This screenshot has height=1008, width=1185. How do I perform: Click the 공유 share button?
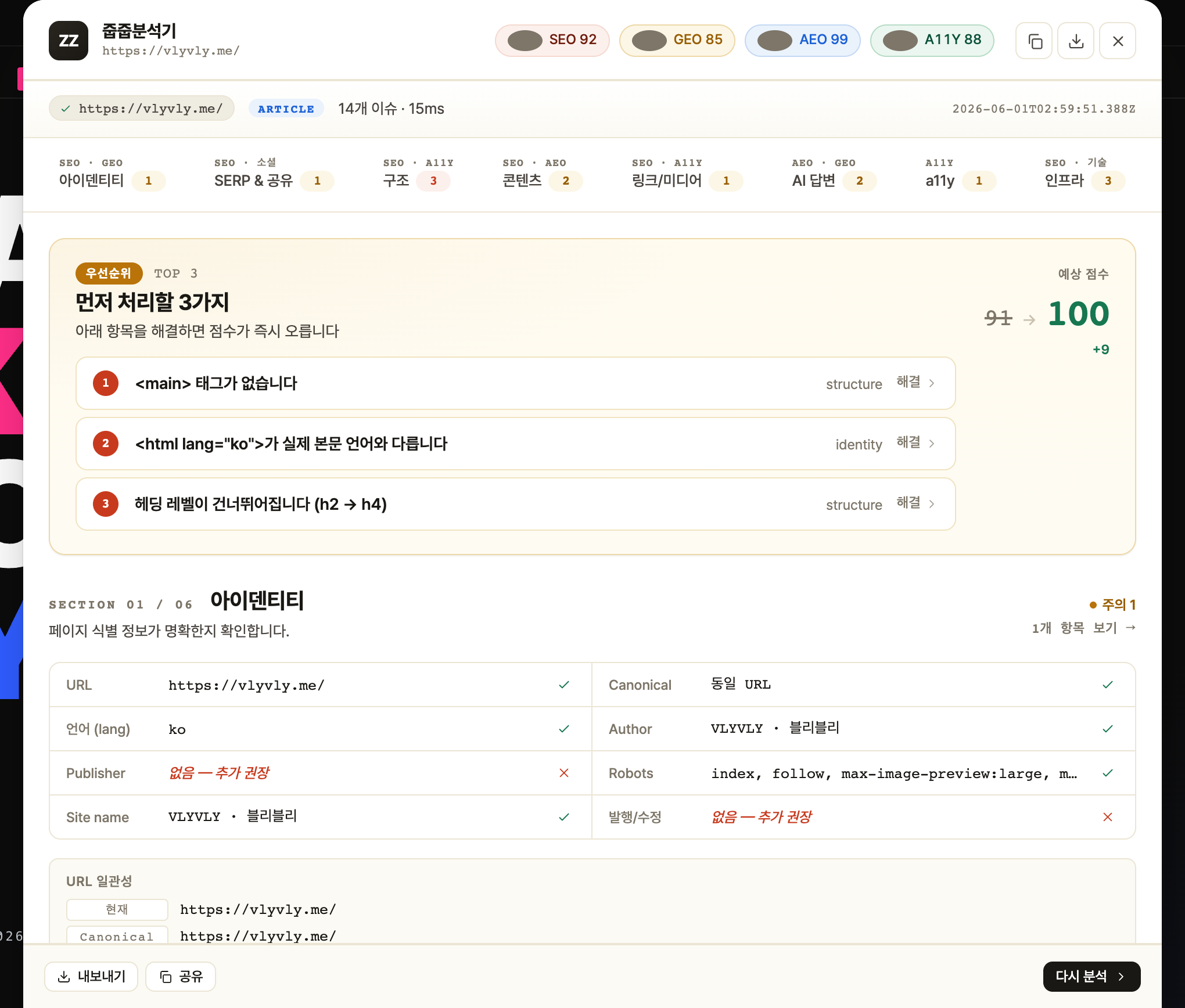click(181, 977)
